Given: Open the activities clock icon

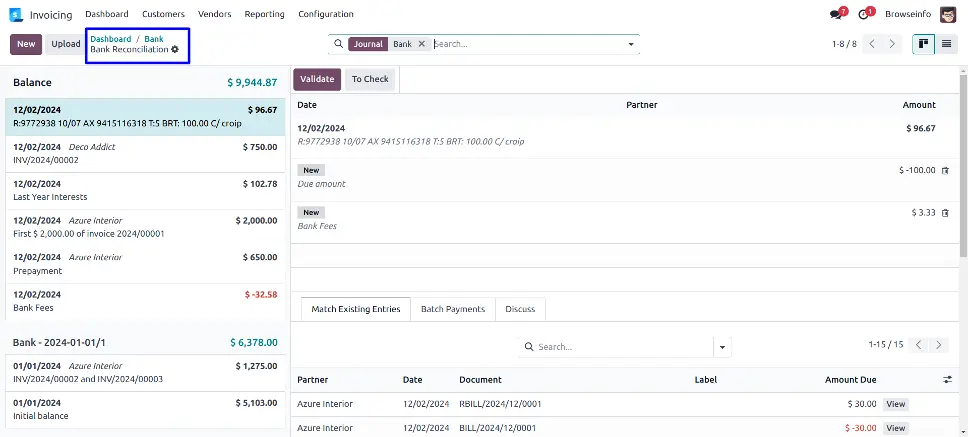Looking at the screenshot, I should coord(864,15).
